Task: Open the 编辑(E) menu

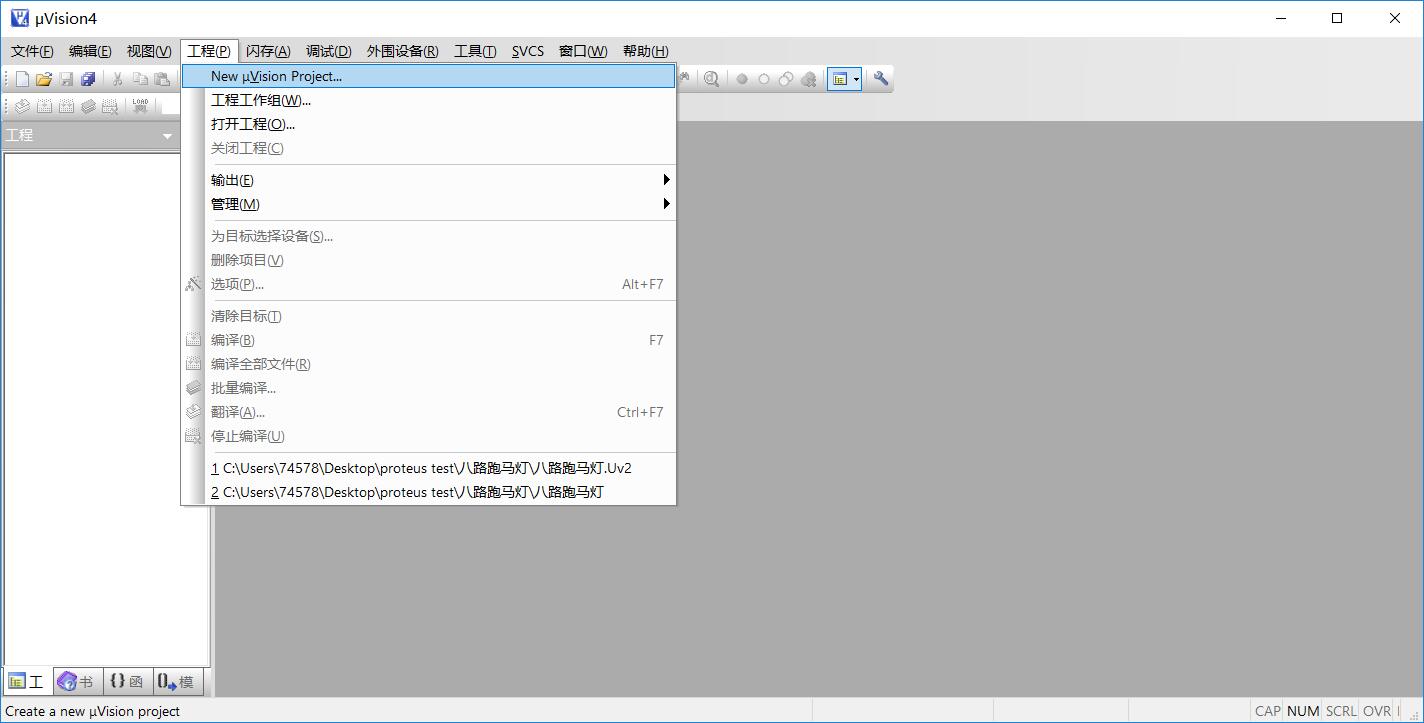Action: (90, 51)
